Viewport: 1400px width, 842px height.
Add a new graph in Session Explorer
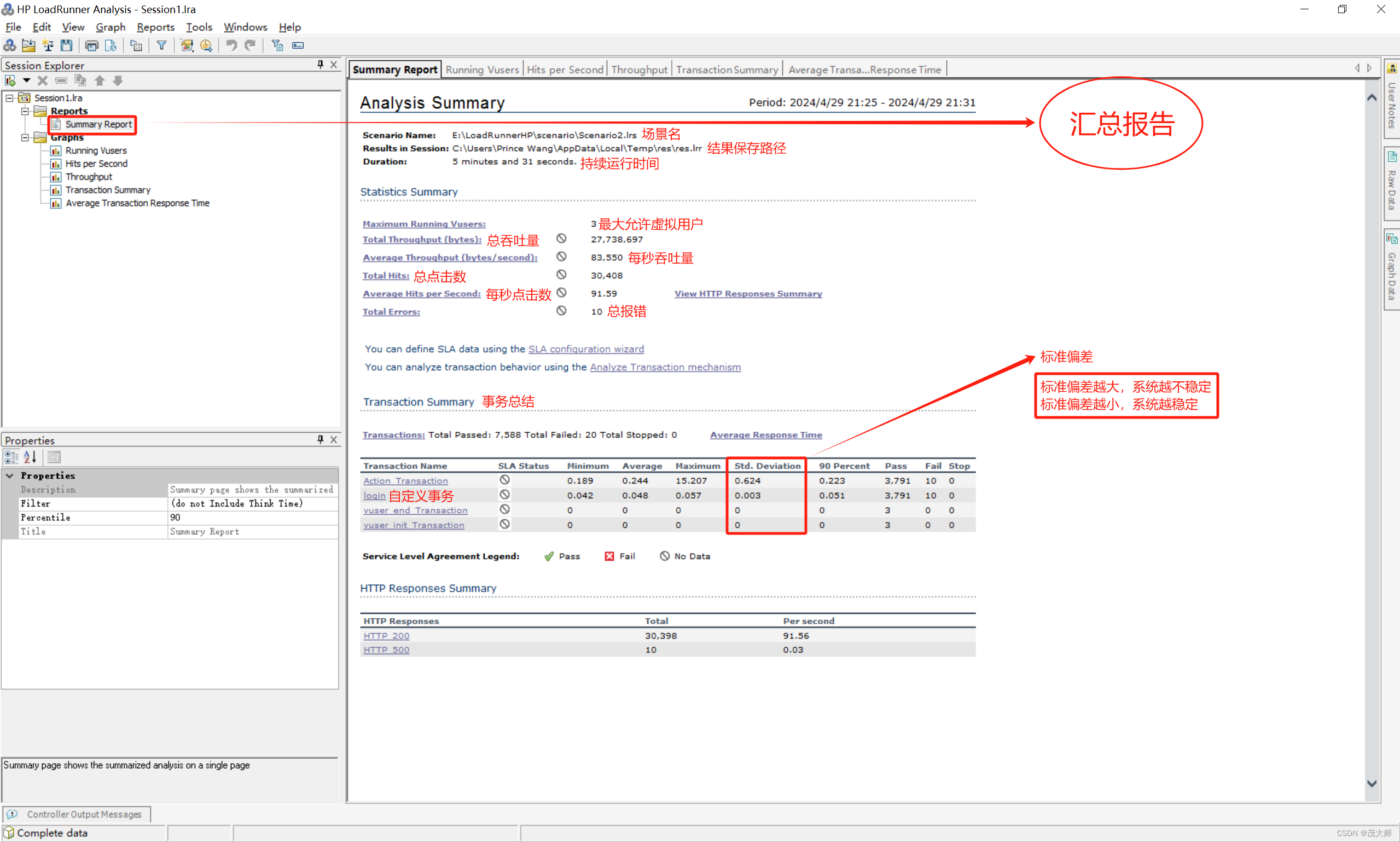click(x=10, y=80)
